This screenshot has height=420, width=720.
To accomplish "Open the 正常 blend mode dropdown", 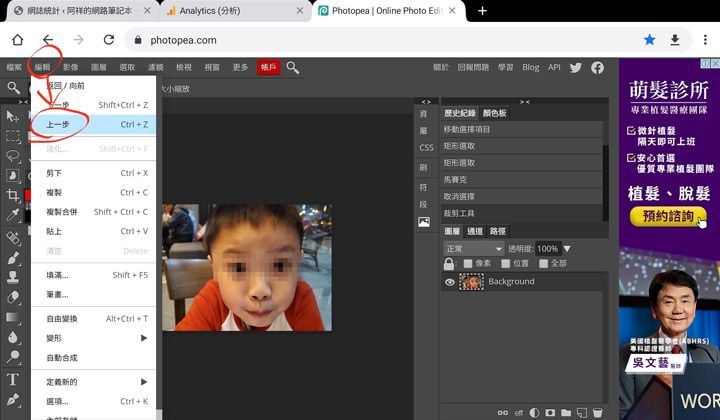I will [473, 248].
